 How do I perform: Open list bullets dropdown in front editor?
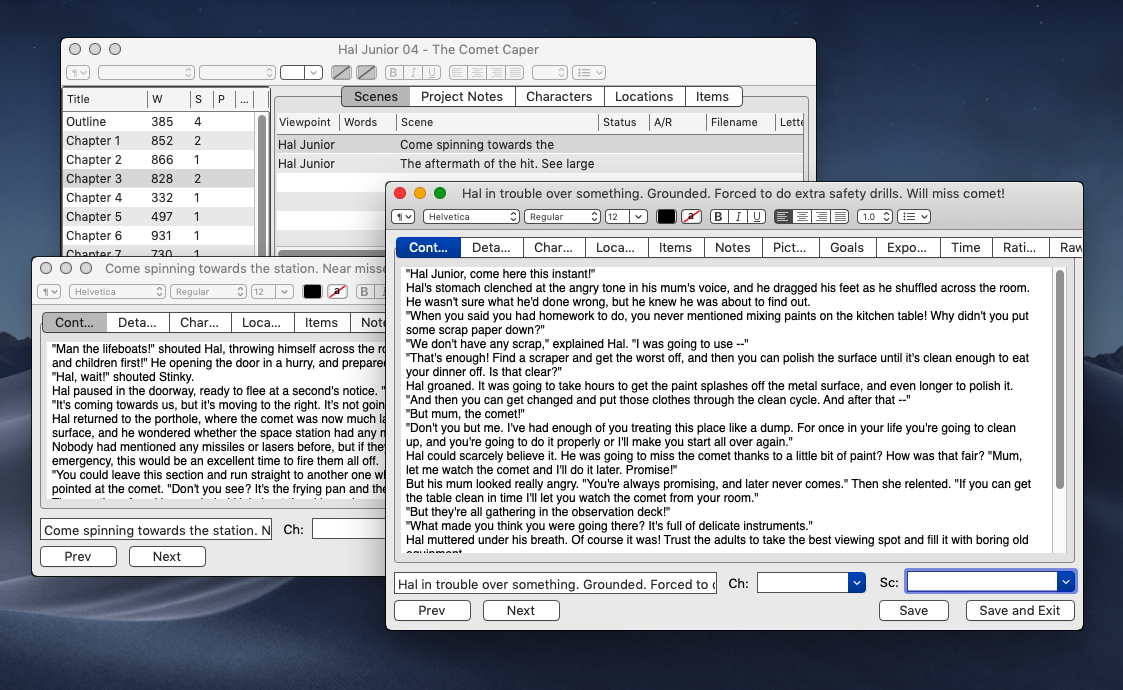pos(915,216)
